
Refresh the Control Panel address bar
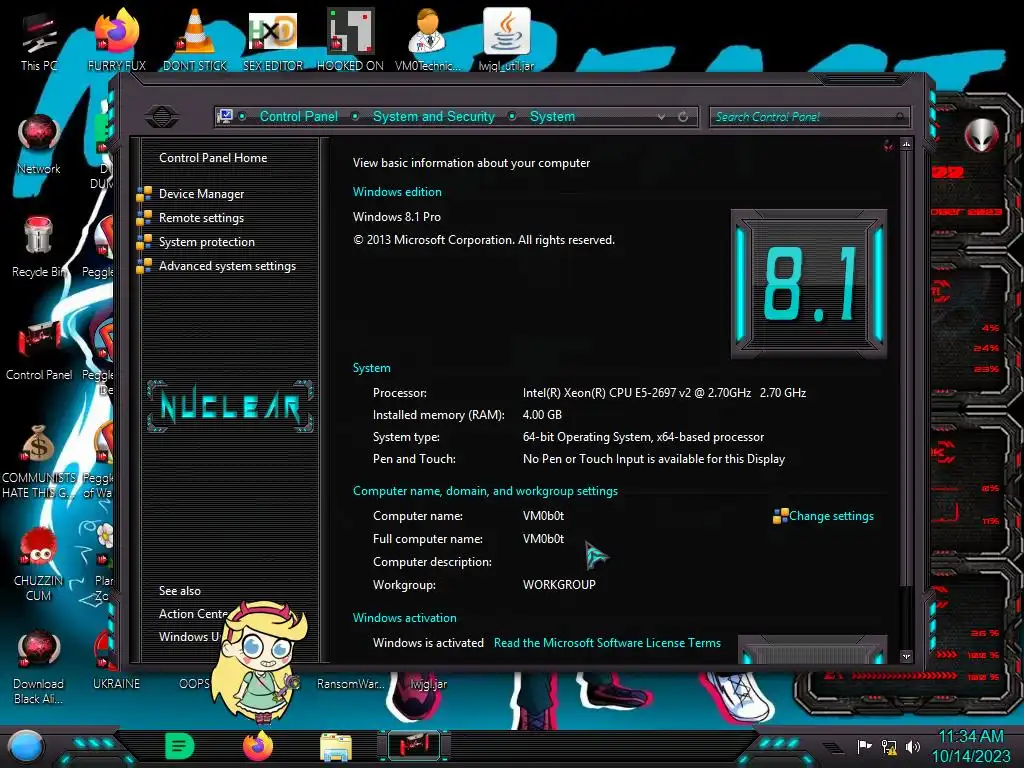[683, 117]
